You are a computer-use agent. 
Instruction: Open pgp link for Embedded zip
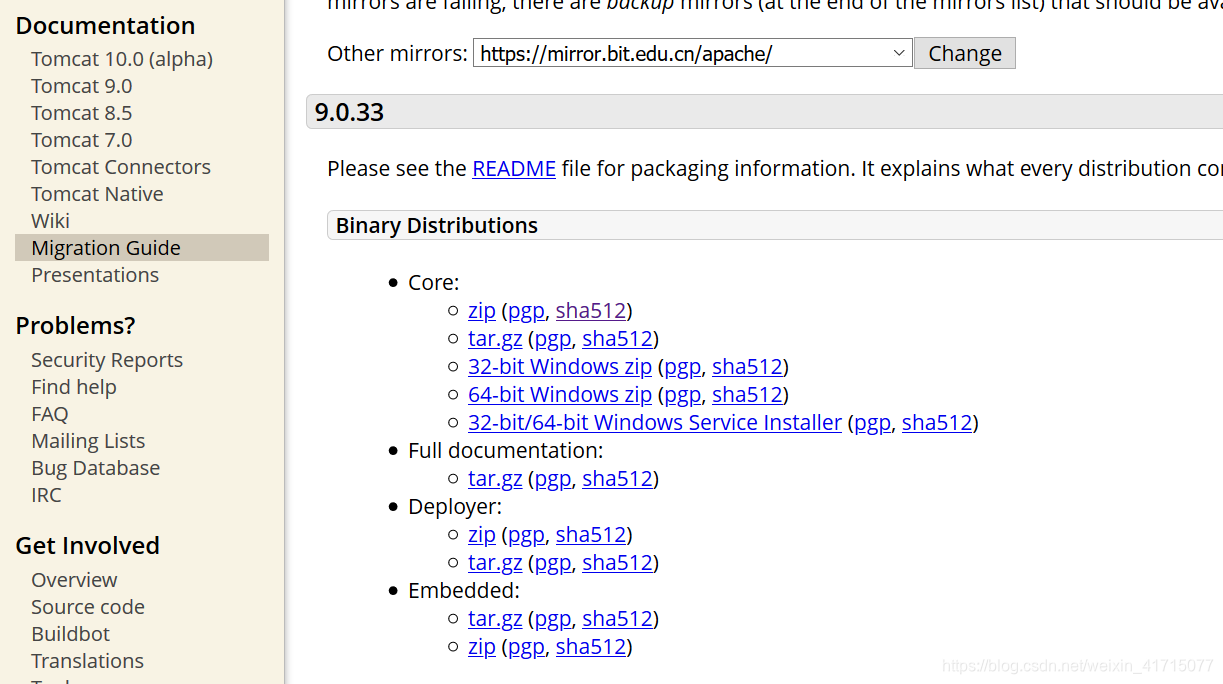pos(527,647)
